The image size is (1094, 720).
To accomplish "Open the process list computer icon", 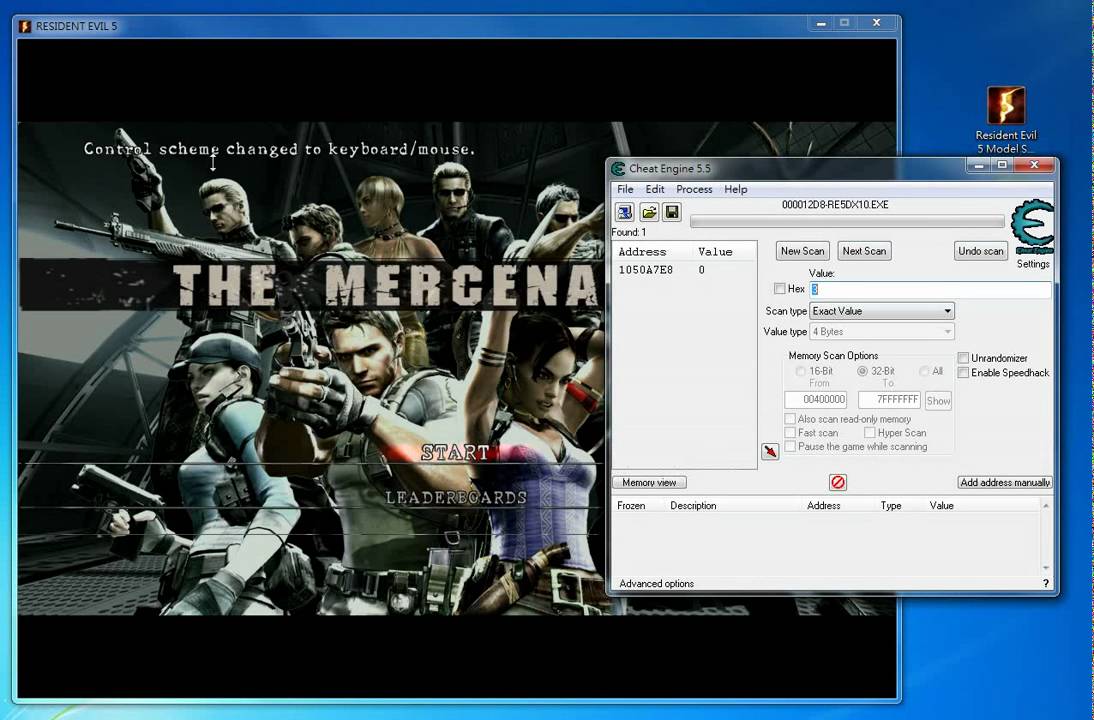I will [x=624, y=212].
